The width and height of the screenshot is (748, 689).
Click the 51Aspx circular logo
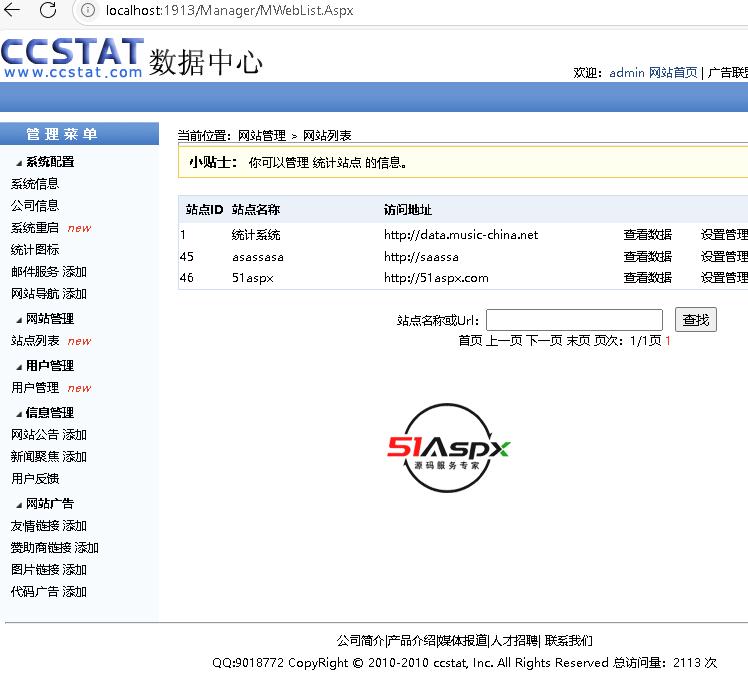[449, 448]
